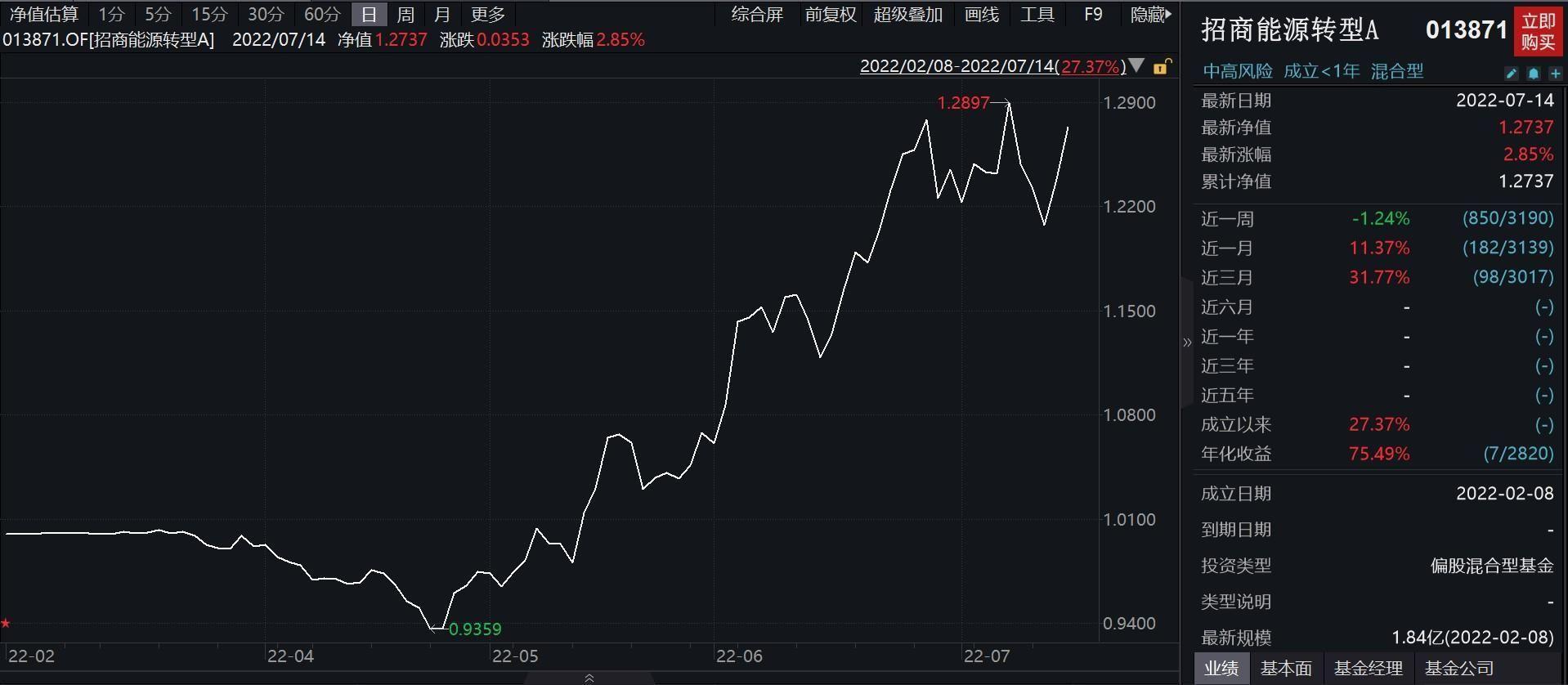Click the 年化收益 ranking (7/2820)
Screen dimensions: 1568x685
click(x=1518, y=454)
